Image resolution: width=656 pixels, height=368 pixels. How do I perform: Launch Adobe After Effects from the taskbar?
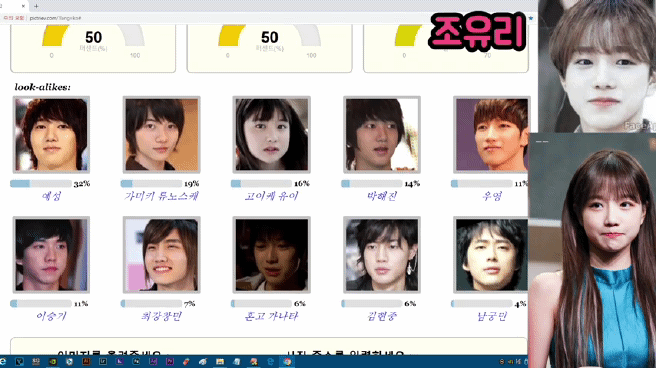tap(153, 362)
